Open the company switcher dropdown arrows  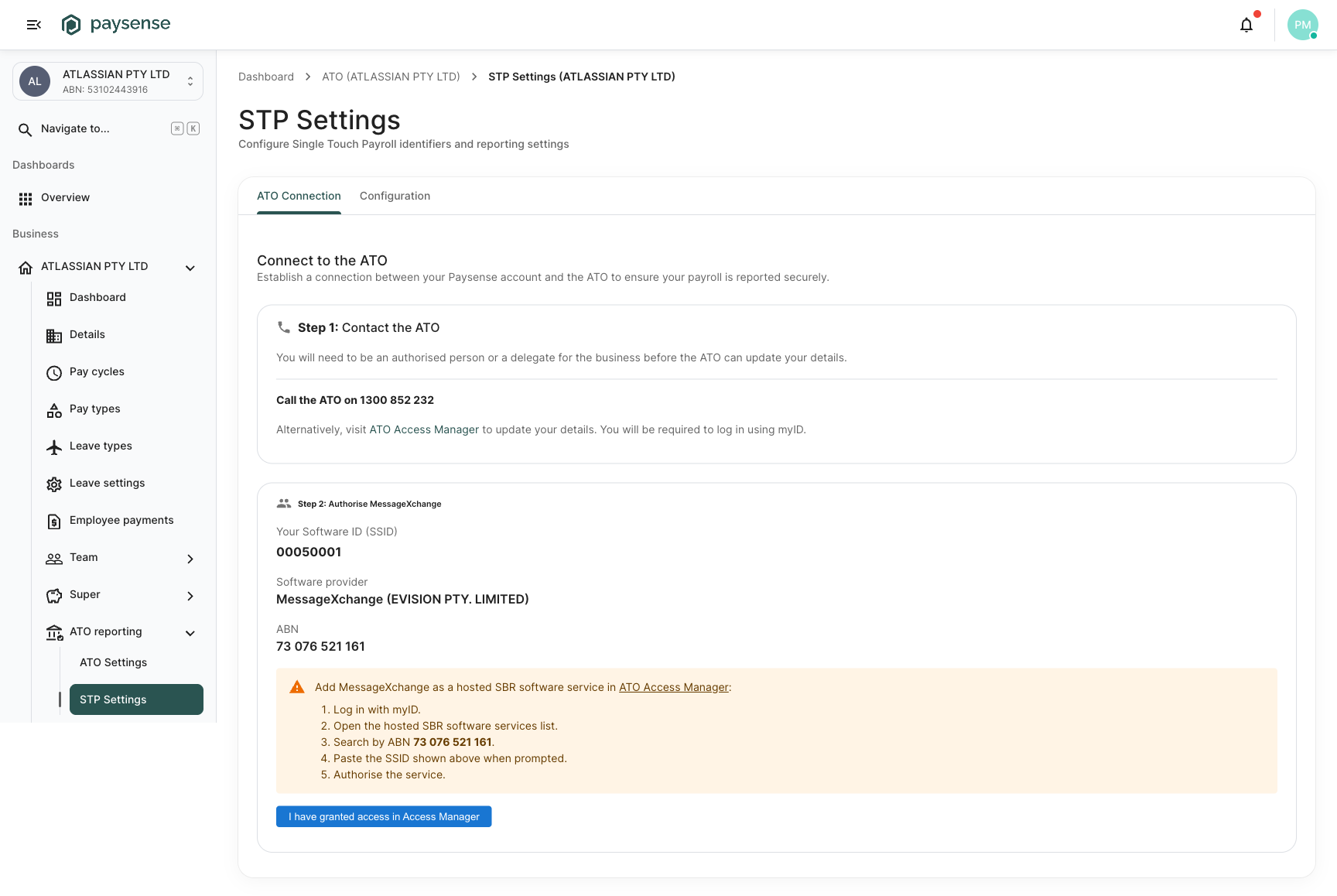(190, 81)
